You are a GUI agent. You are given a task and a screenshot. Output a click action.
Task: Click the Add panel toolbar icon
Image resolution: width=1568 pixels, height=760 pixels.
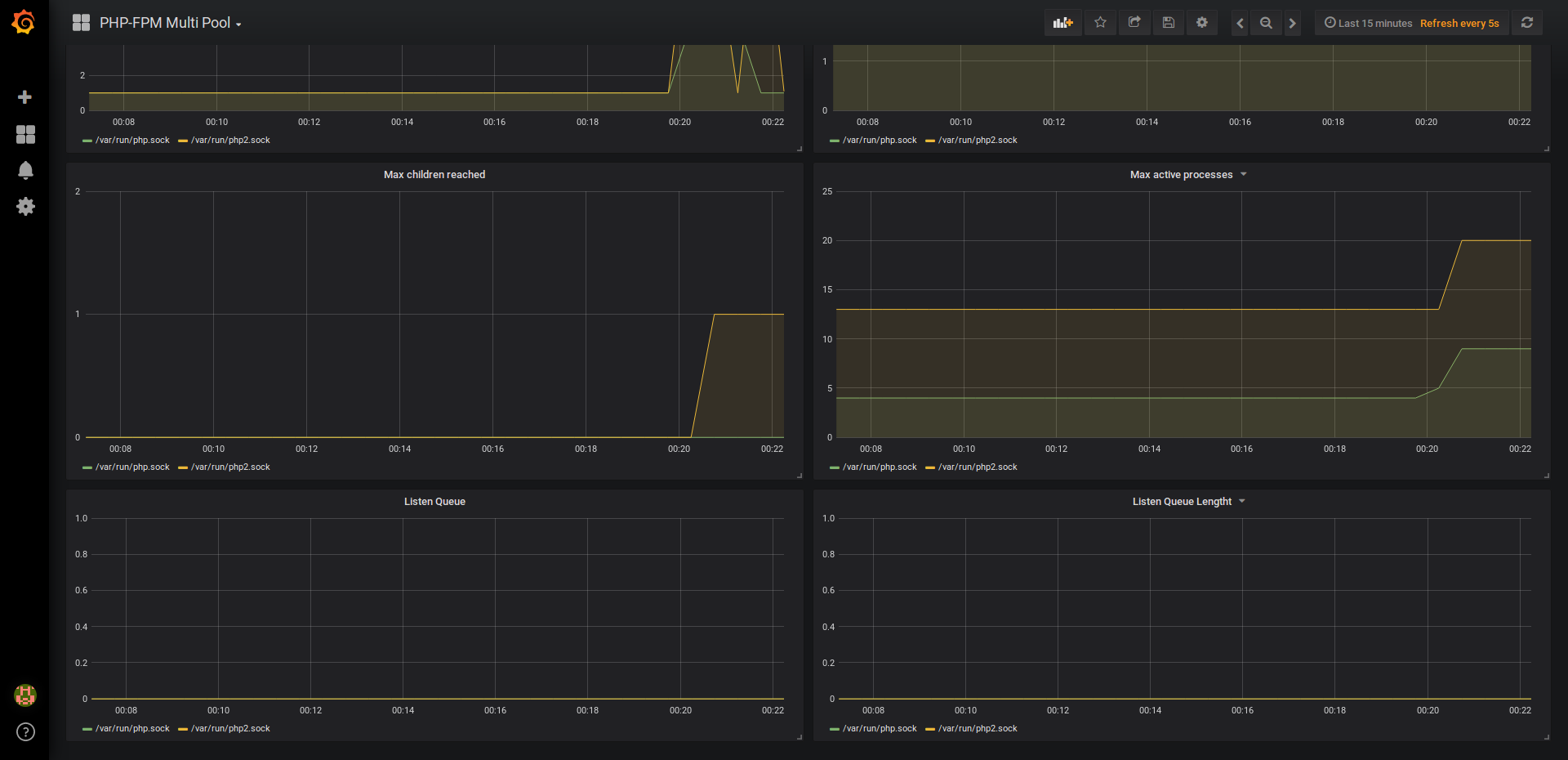coord(1063,23)
